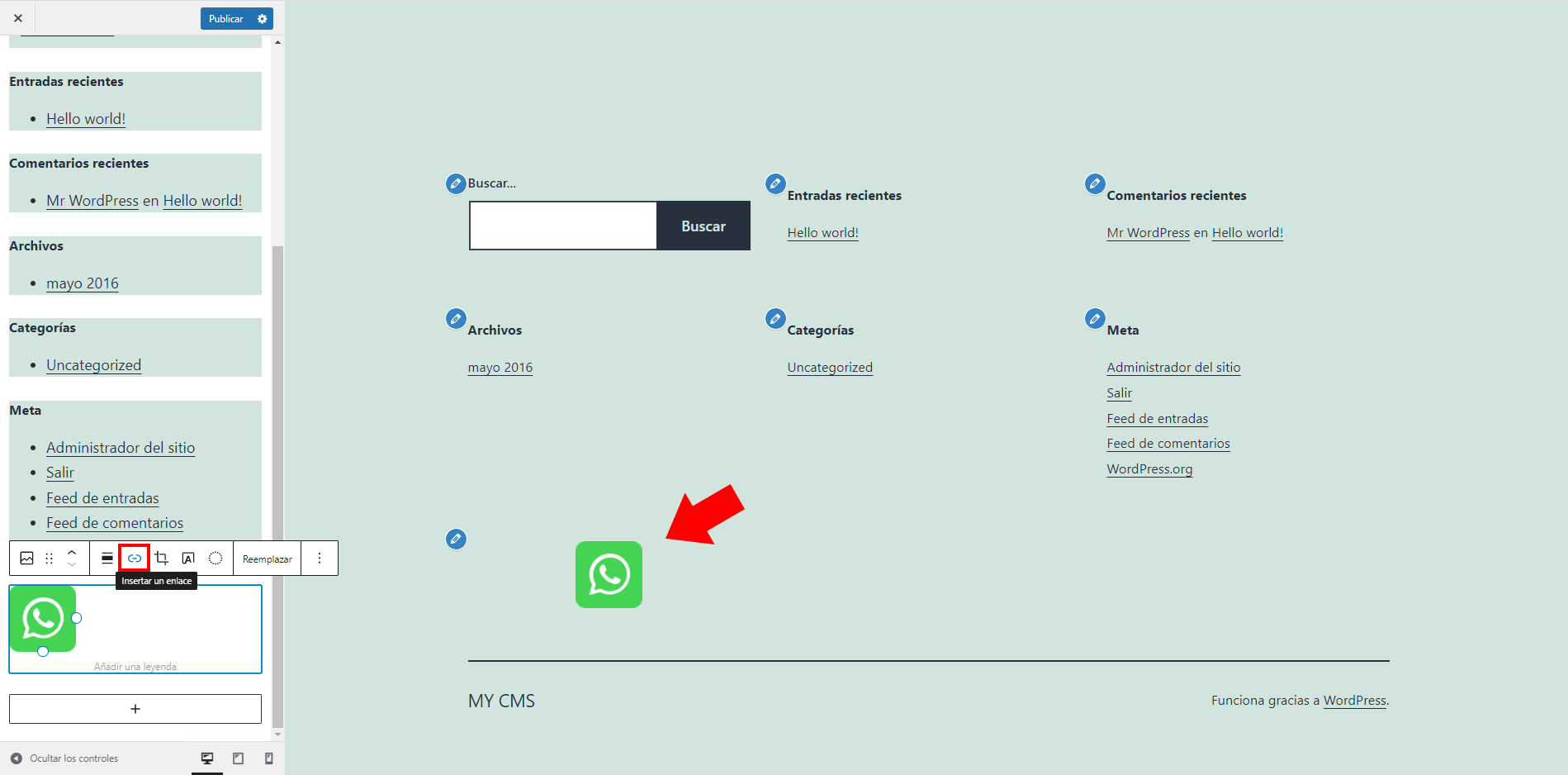The height and width of the screenshot is (775, 1568).
Task: Open block options three-dot menu
Action: point(320,559)
